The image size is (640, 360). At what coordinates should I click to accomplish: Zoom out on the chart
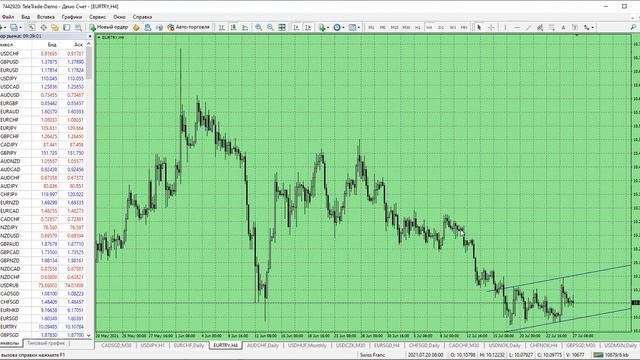[270, 27]
